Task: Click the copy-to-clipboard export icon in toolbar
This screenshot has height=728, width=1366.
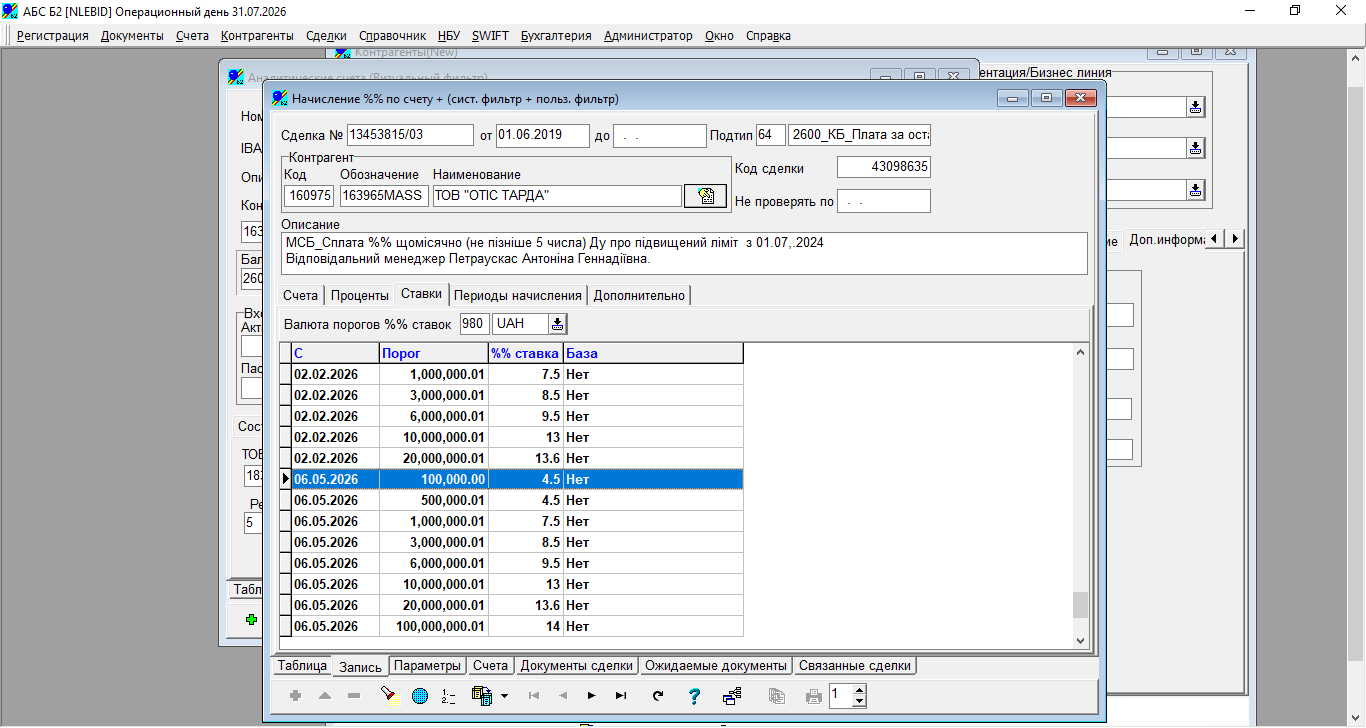Action: (481, 695)
